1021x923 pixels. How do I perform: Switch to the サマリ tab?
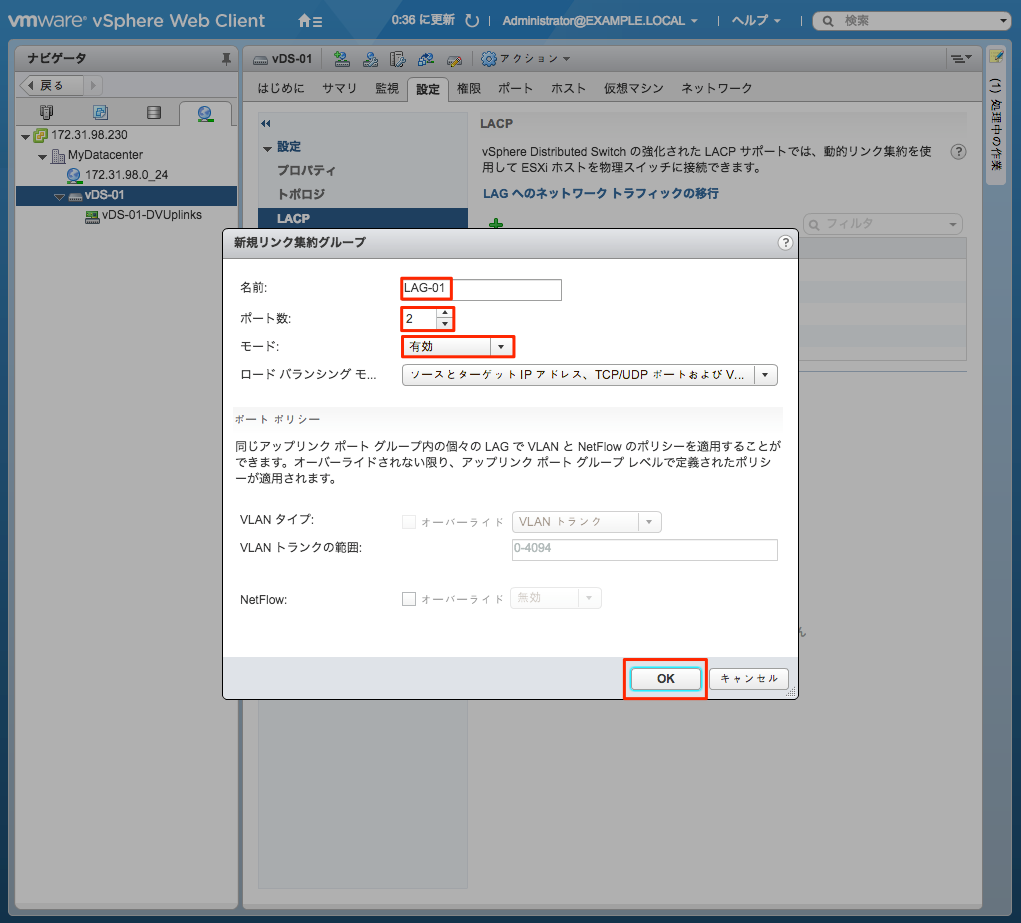pos(339,88)
